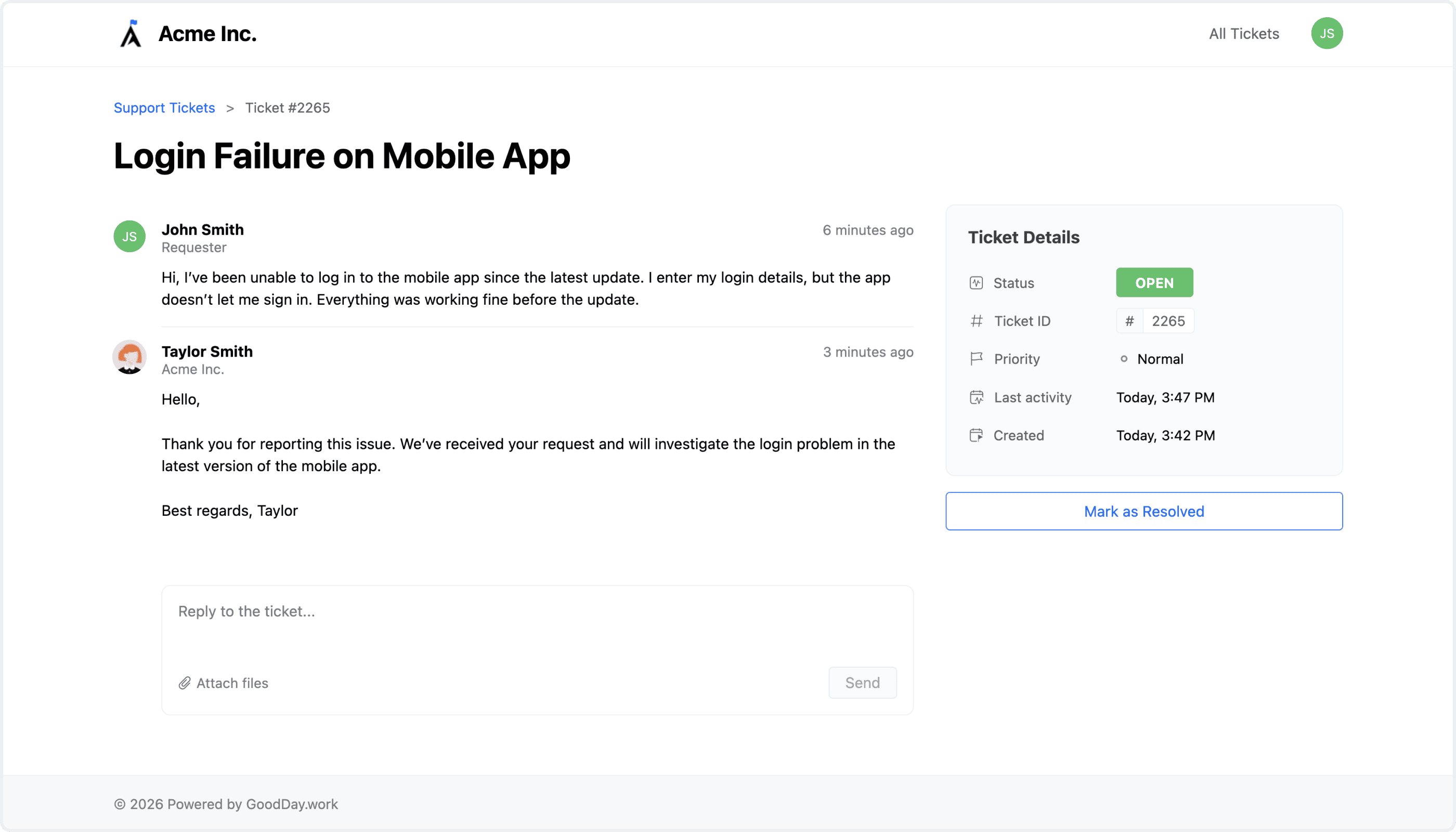Click the Today, 3:47 PM last activity value
The height and width of the screenshot is (832, 1456).
click(x=1165, y=397)
